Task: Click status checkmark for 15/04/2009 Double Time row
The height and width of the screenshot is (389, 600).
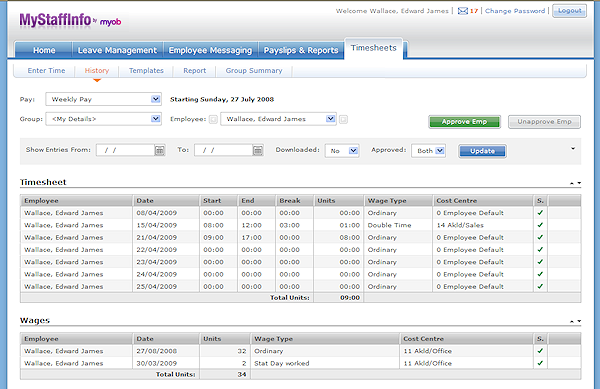Action: point(540,225)
